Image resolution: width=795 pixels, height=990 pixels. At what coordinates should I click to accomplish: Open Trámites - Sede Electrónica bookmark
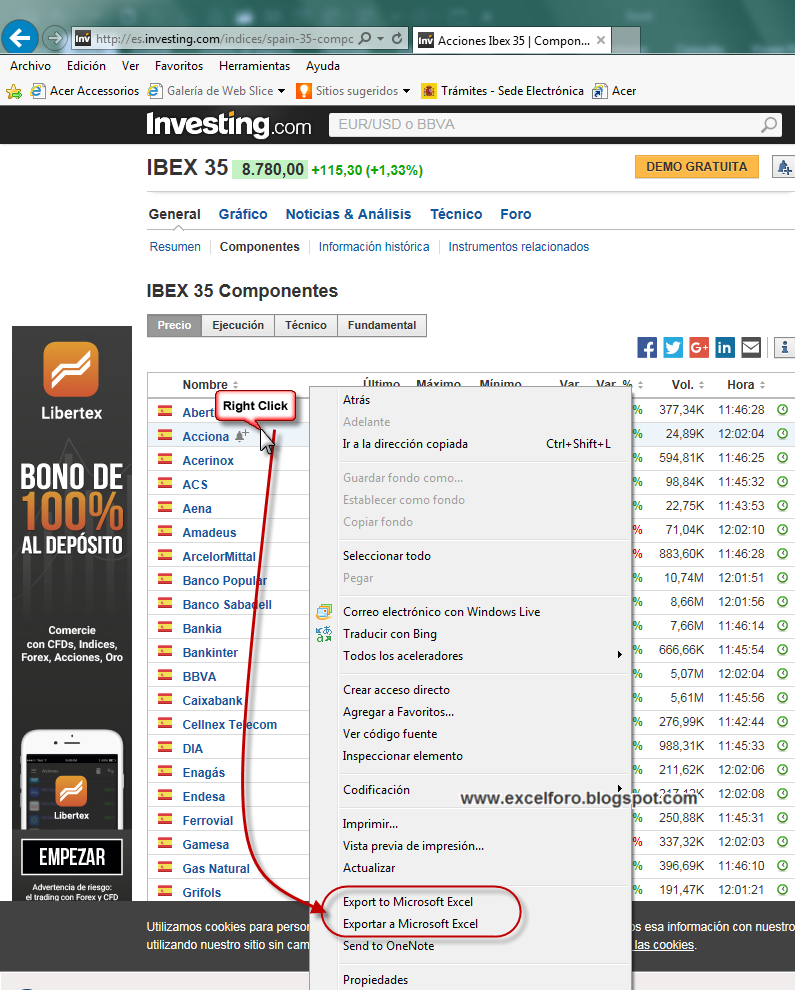pyautogui.click(x=503, y=91)
